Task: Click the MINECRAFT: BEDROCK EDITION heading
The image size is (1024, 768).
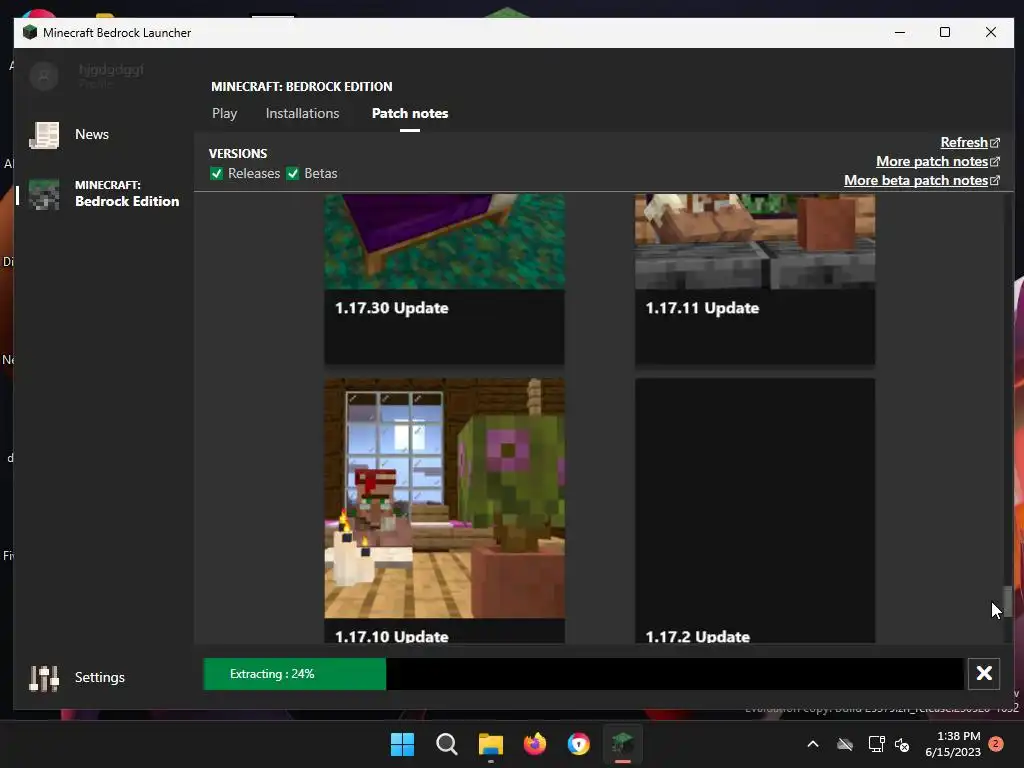Action: click(302, 87)
